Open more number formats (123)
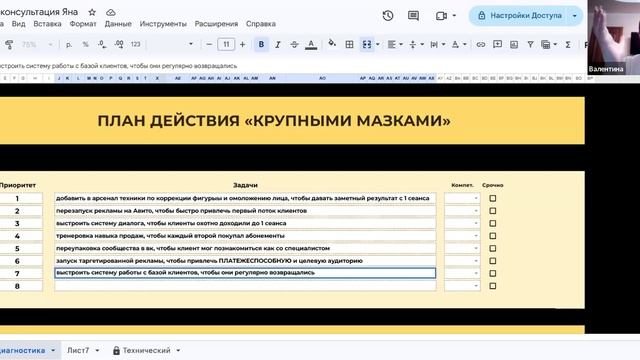This screenshot has width=640, height=360. pyautogui.click(x=136, y=44)
